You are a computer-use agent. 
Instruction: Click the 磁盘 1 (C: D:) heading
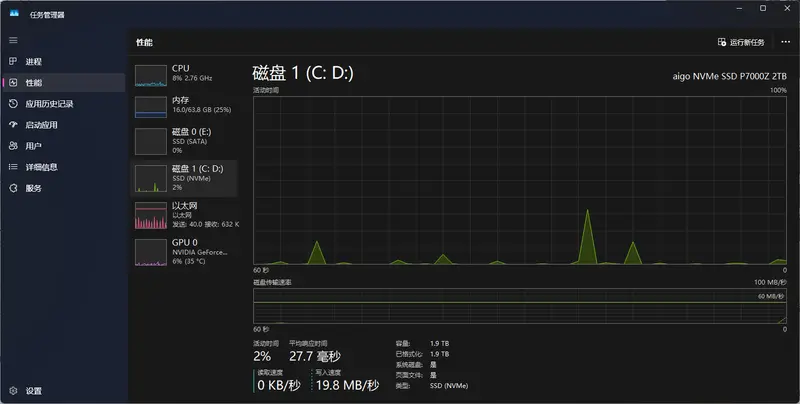coord(303,73)
